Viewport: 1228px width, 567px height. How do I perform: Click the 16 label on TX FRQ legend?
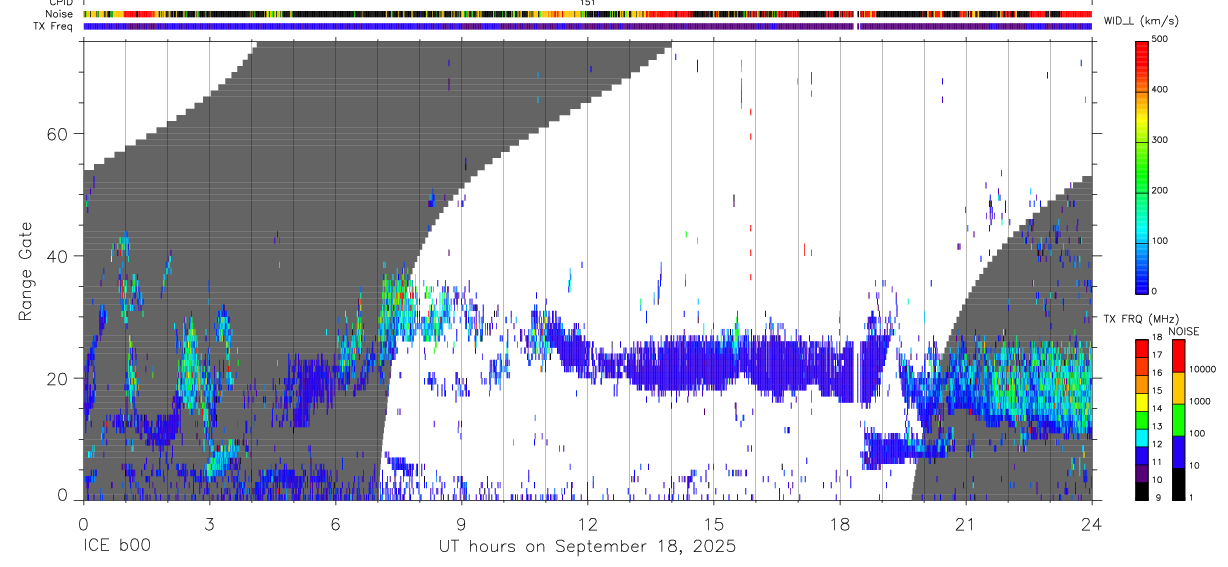[x=1157, y=373]
